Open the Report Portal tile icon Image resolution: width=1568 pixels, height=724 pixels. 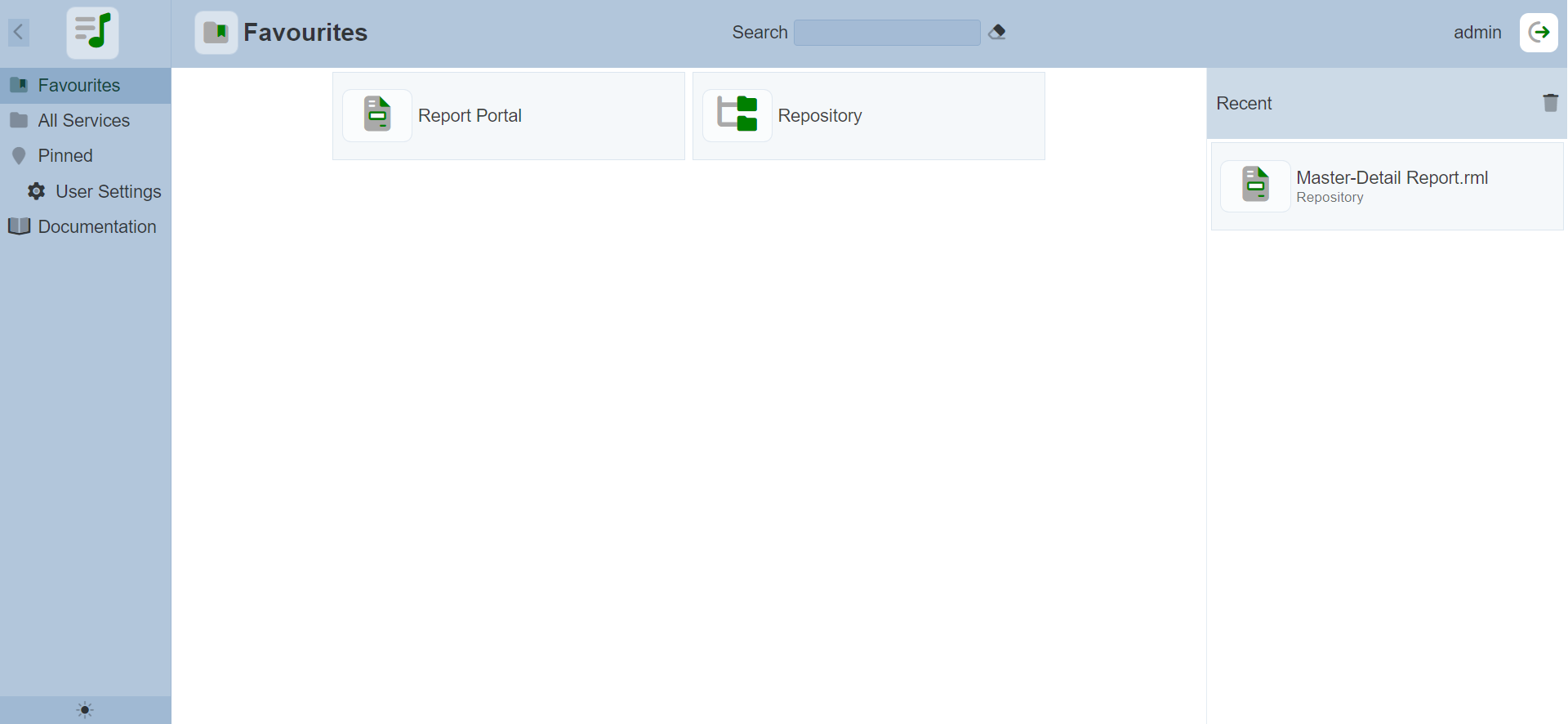[377, 115]
